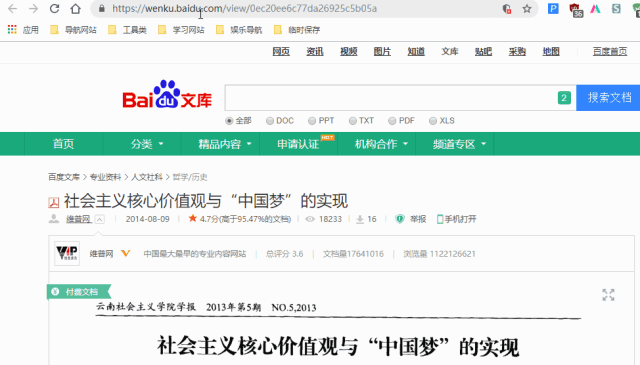Image resolution: width=640 pixels, height=365 pixels.
Task: Select the PPT radio button
Action: tap(312, 121)
